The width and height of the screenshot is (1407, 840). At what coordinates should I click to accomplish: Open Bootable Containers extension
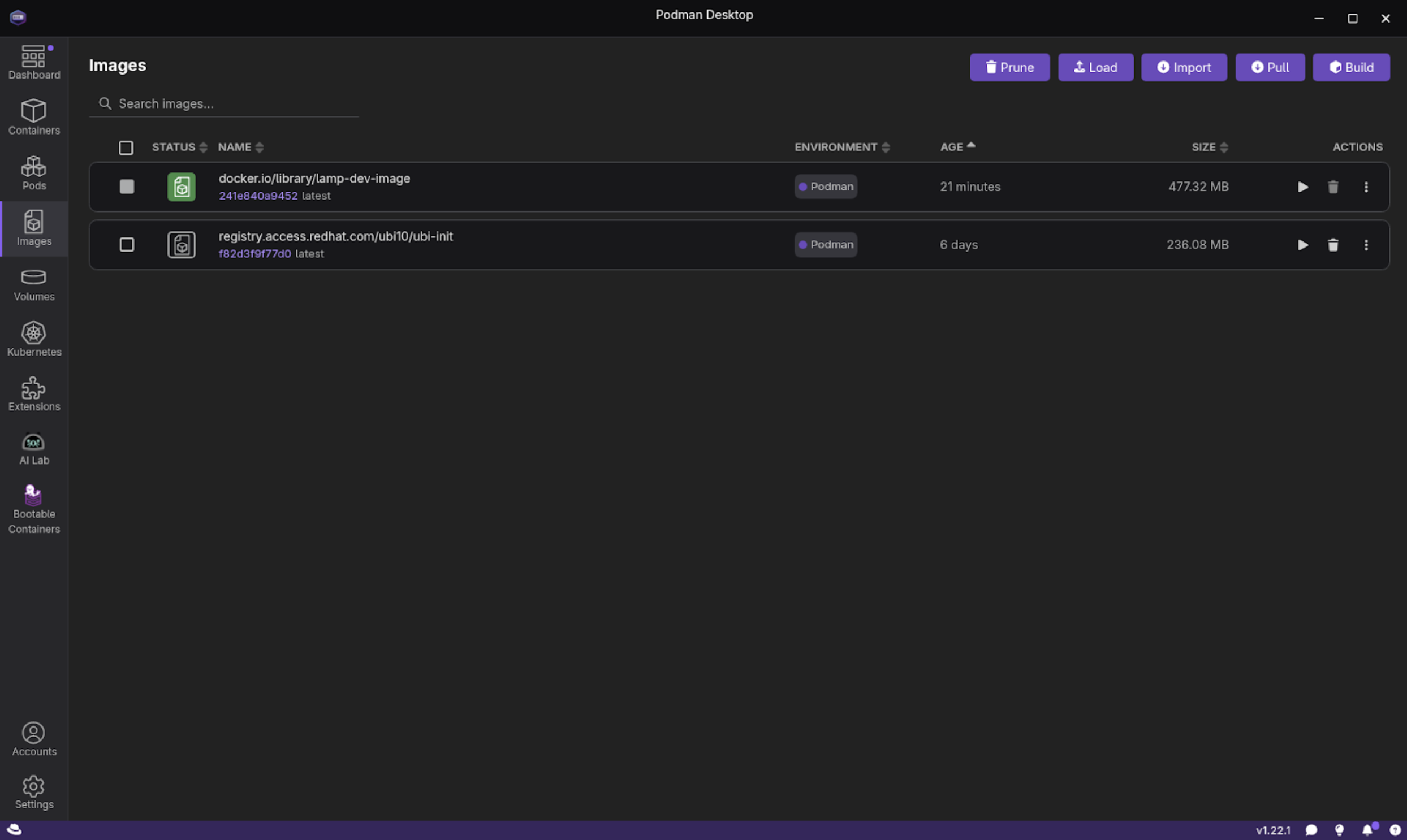34,509
